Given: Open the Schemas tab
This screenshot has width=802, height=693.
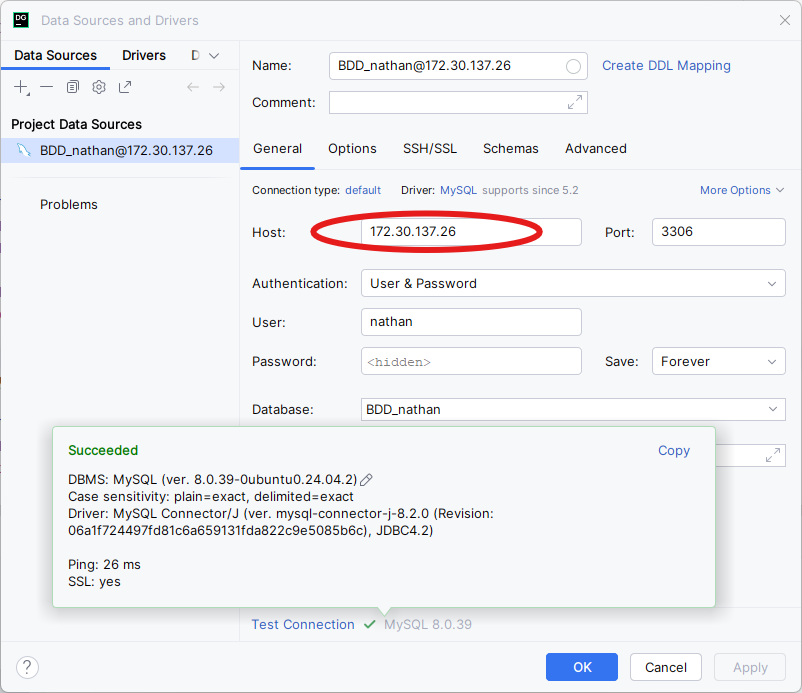Looking at the screenshot, I should pyautogui.click(x=510, y=149).
